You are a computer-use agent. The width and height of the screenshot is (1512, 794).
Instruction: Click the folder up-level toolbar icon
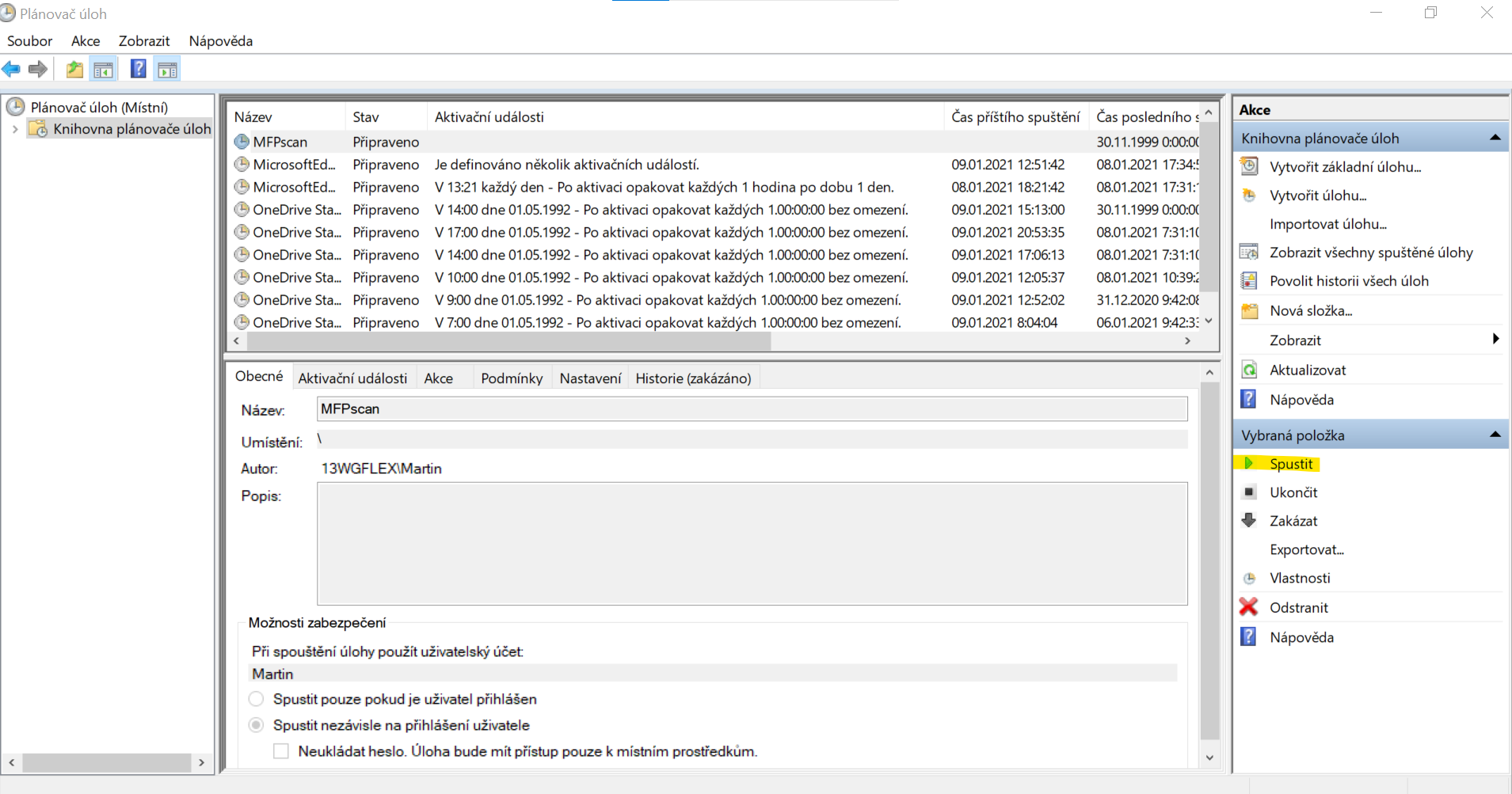(74, 70)
